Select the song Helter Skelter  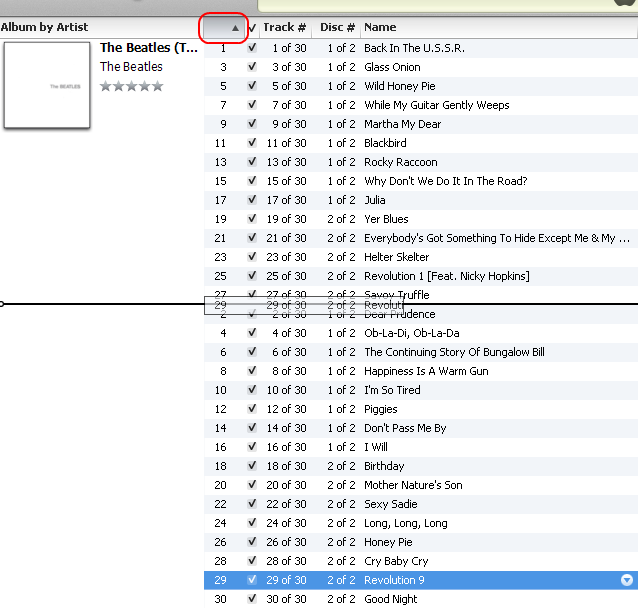[396, 257]
